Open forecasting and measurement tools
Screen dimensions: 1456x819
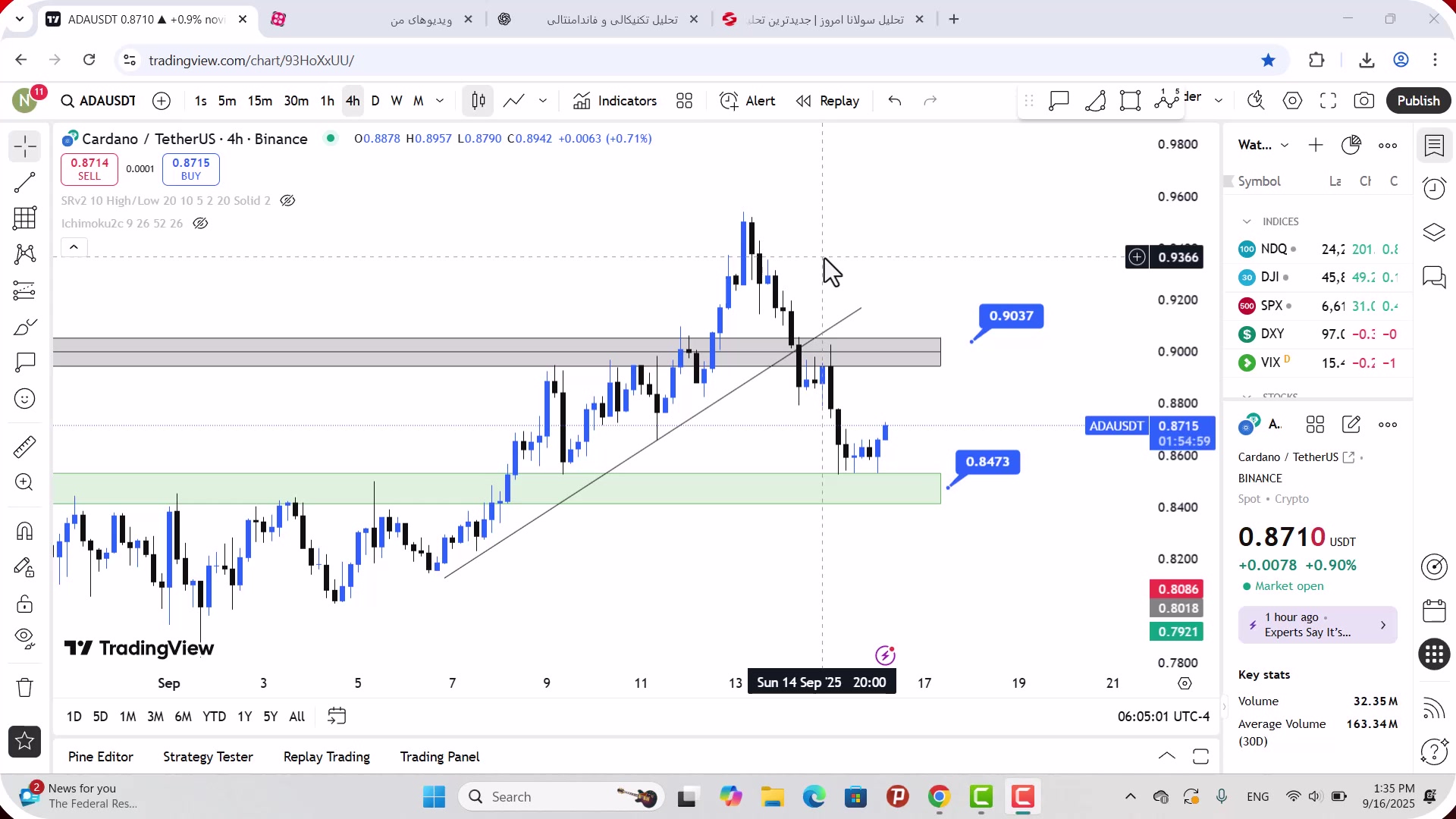(25, 290)
